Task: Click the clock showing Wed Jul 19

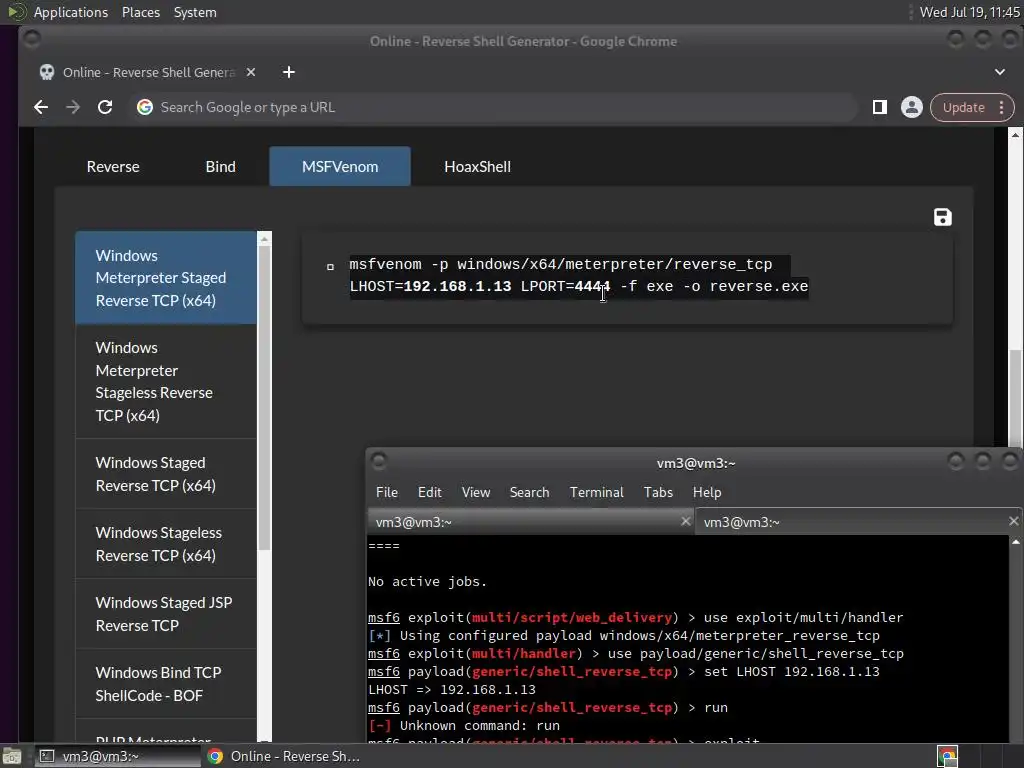Action: click(969, 12)
